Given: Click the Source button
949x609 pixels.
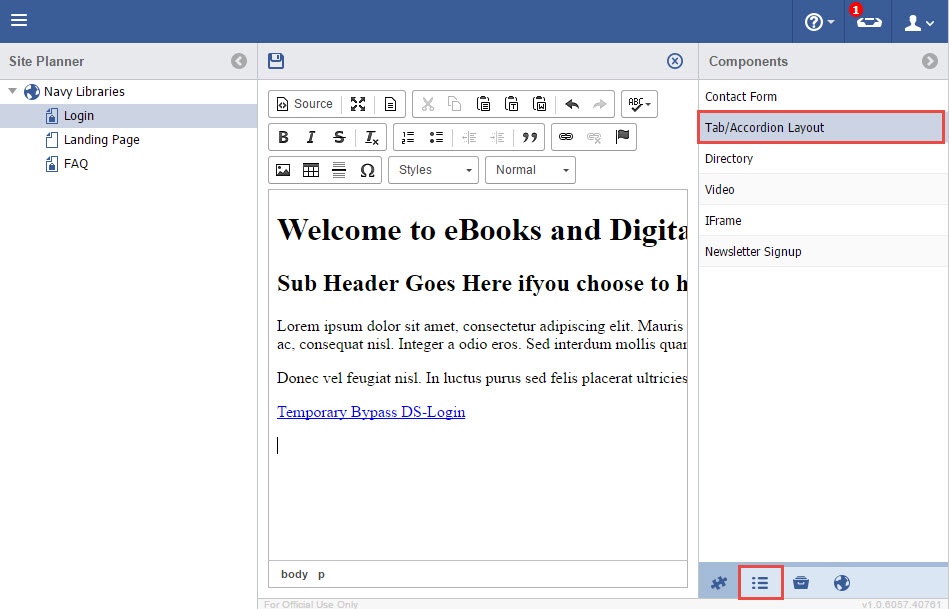Looking at the screenshot, I should pos(304,104).
